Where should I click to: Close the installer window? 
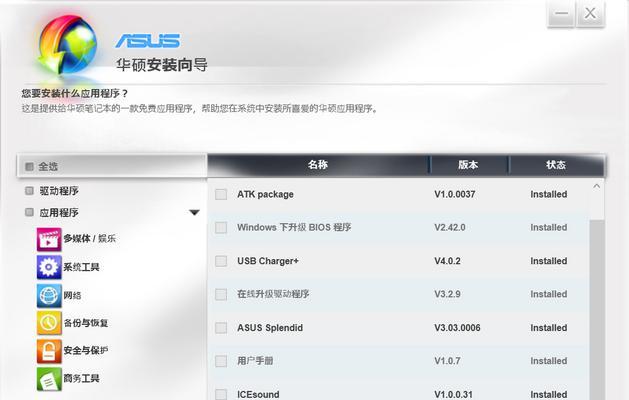(x=590, y=14)
